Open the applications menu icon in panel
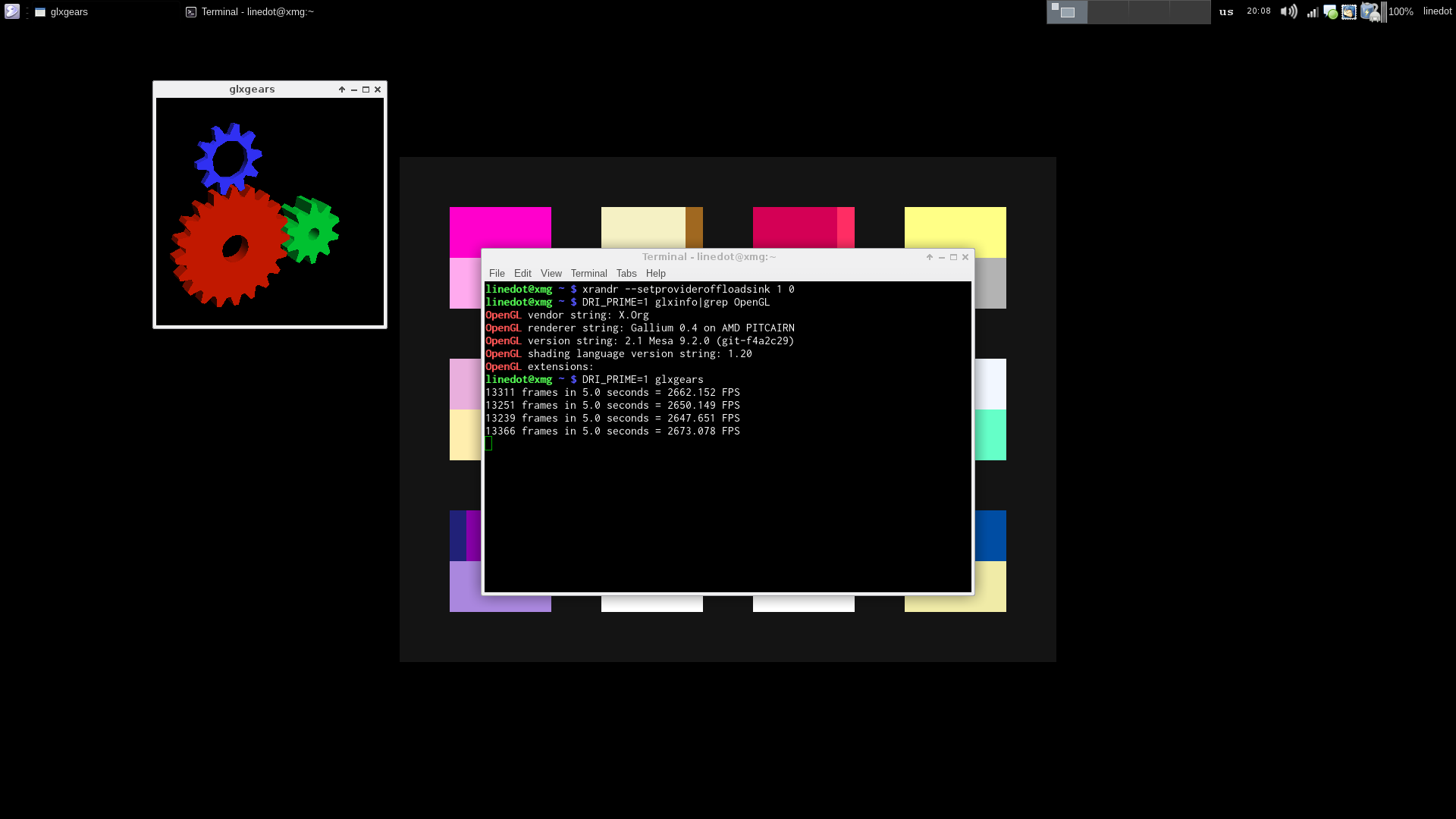The image size is (1456, 819). [x=11, y=11]
